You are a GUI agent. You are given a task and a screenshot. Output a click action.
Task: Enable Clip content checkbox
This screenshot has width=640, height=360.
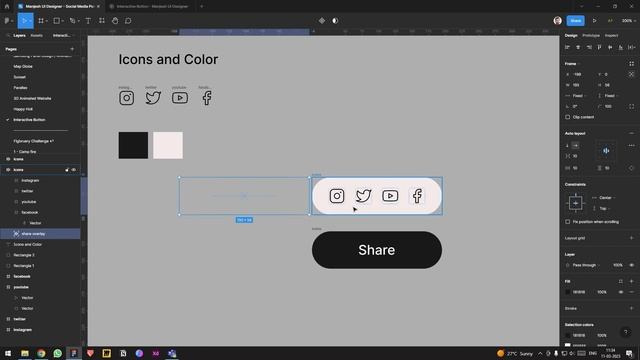(x=567, y=117)
